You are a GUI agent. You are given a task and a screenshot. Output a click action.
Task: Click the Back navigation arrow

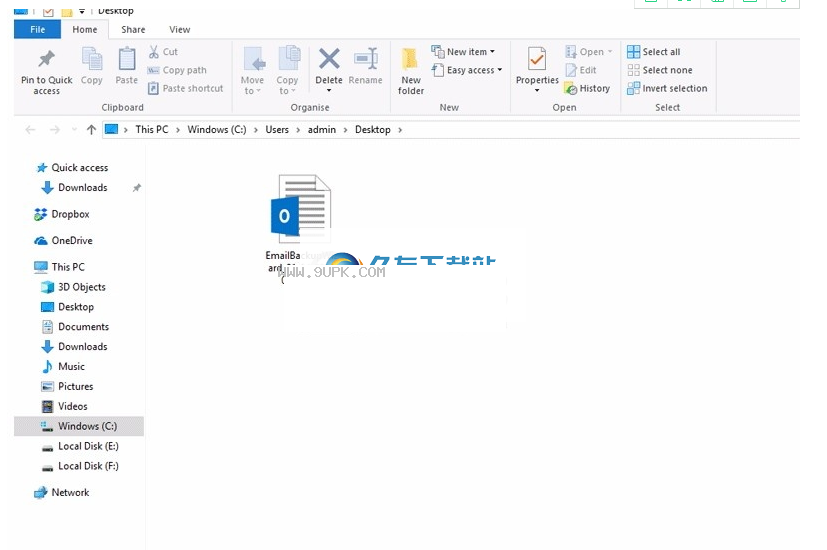coord(31,130)
